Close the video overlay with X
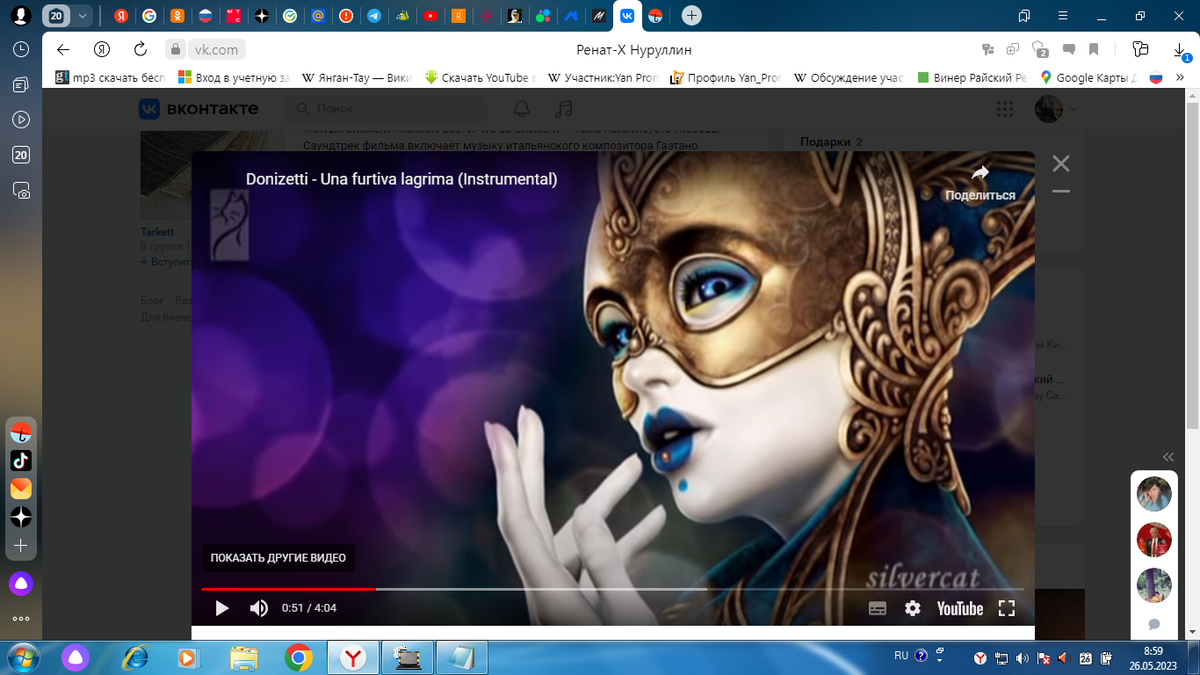The image size is (1200, 675). click(1061, 163)
